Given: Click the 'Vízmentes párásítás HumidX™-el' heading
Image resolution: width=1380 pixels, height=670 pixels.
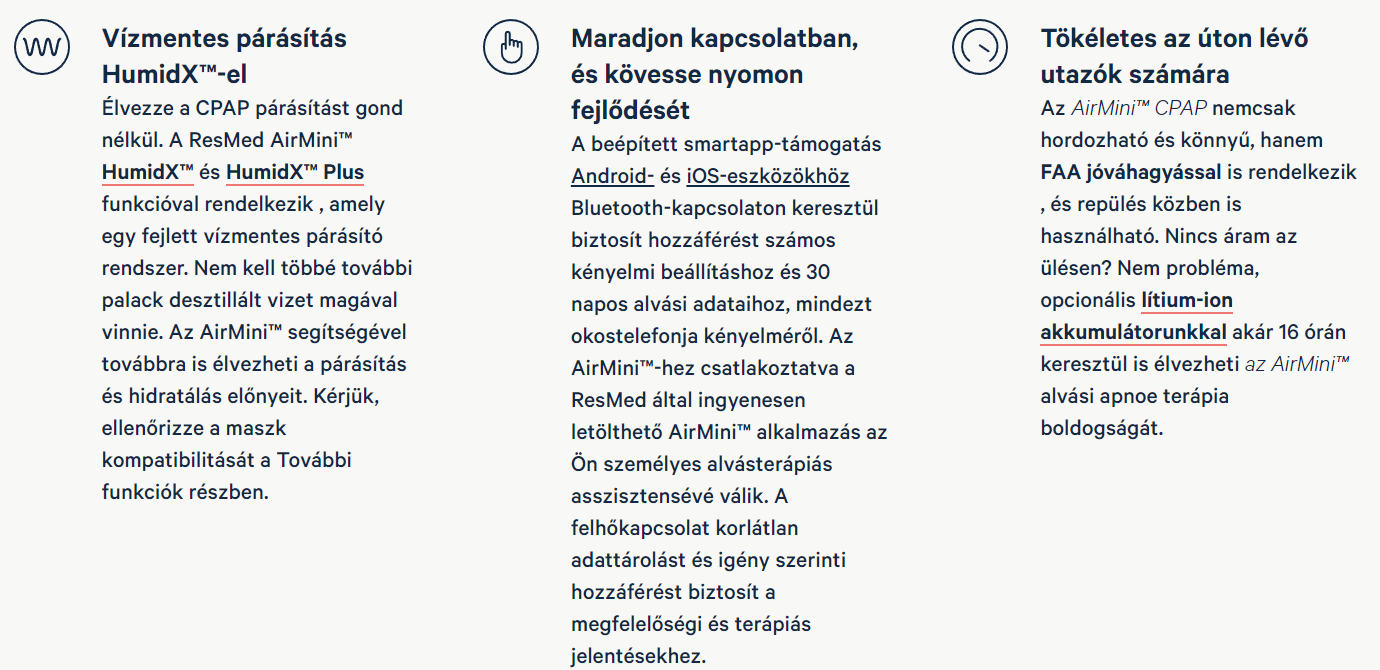Looking at the screenshot, I should click(x=224, y=56).
